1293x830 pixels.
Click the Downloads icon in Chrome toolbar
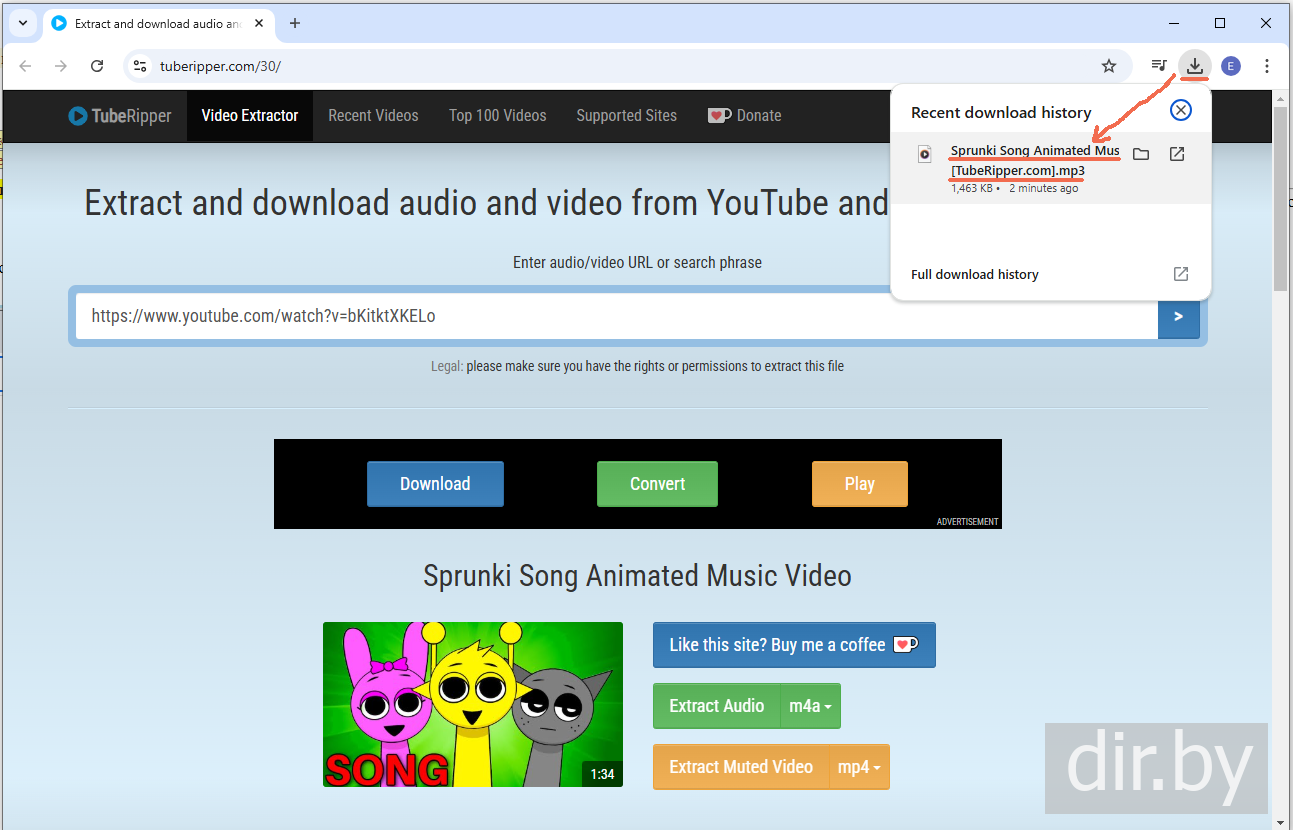coord(1194,66)
